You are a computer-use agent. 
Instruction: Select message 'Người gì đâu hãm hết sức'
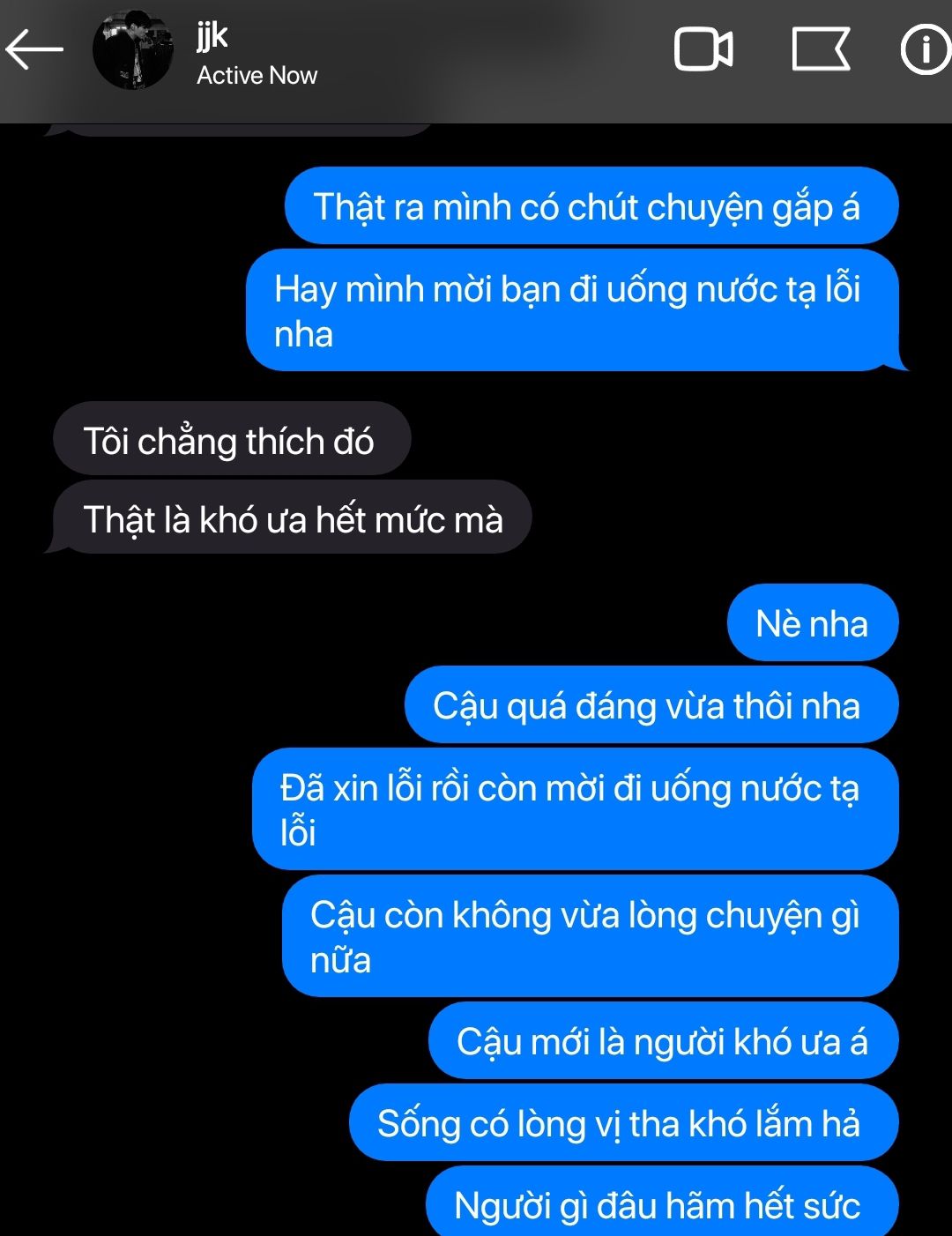(662, 1202)
